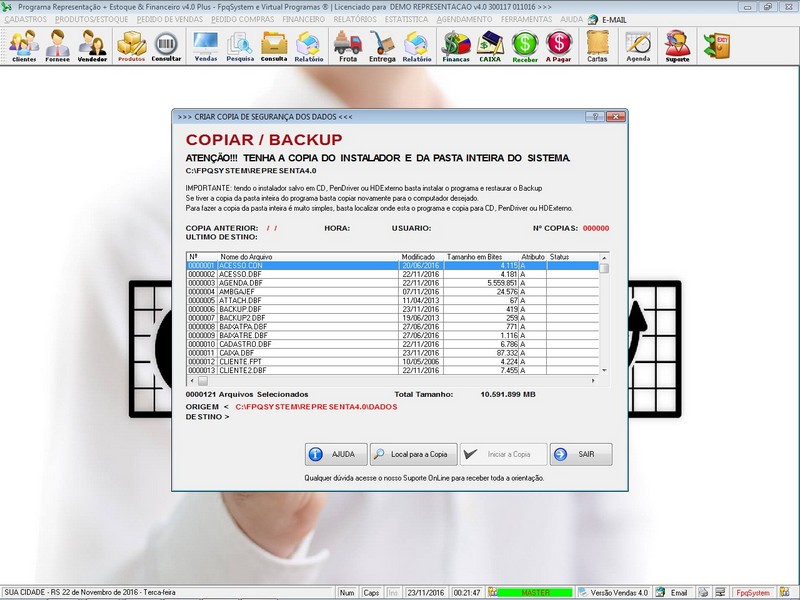The image size is (800, 600).
Task: Open the Agenda calendar icon
Action: (x=638, y=46)
